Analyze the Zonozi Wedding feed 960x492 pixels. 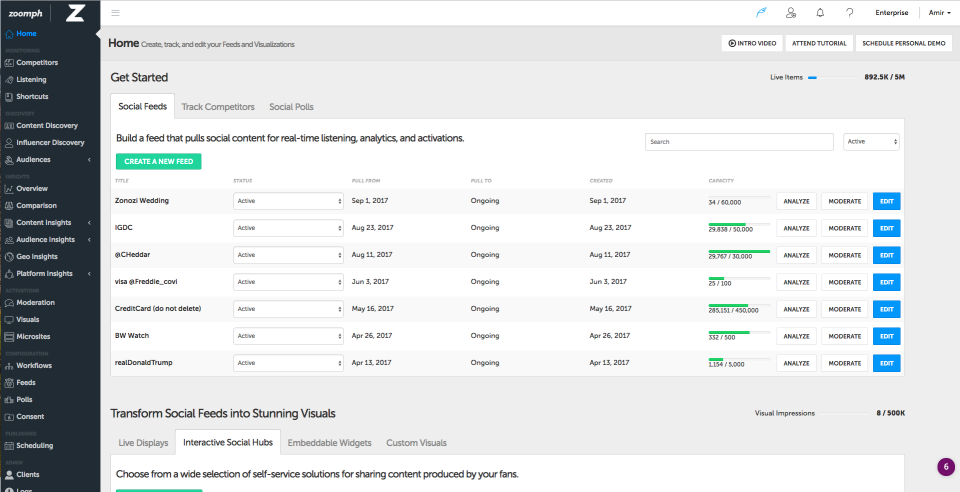coord(796,201)
